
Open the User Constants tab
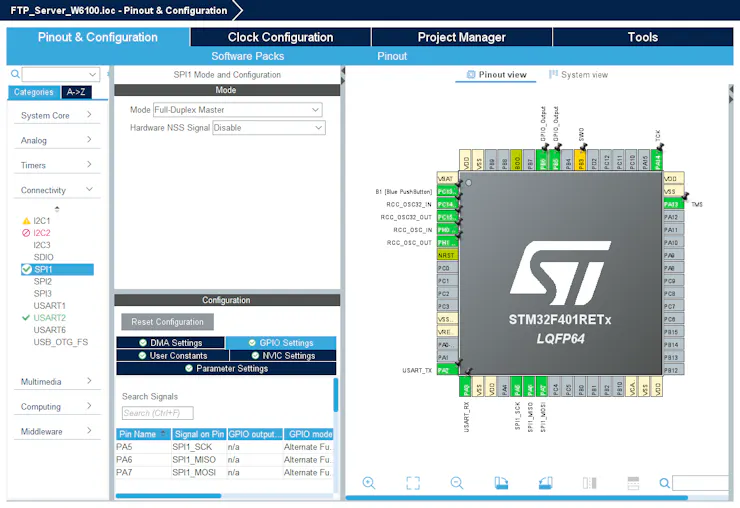tap(173, 356)
